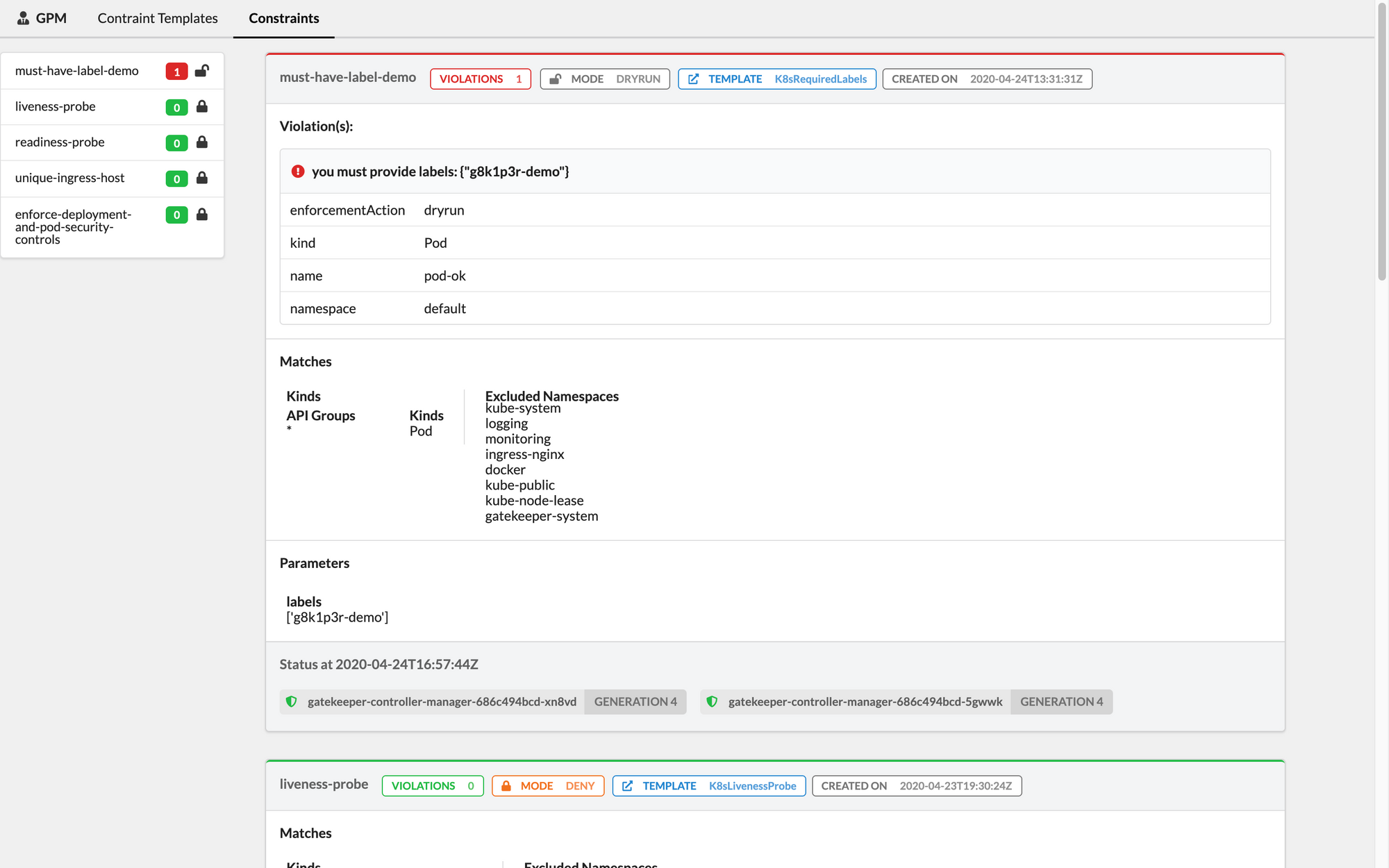The height and width of the screenshot is (868, 1389).
Task: Open K8sRequiredLabels template link
Action: click(x=820, y=79)
